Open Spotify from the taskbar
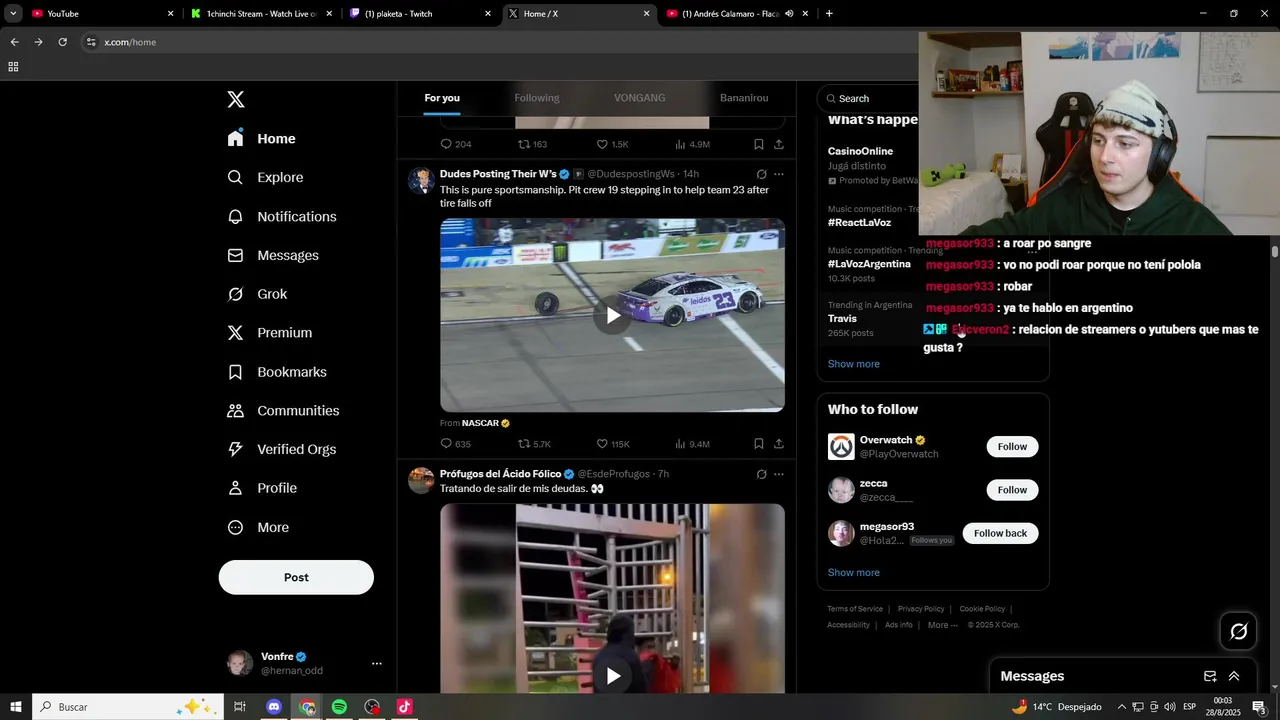Image resolution: width=1280 pixels, height=720 pixels. click(339, 707)
